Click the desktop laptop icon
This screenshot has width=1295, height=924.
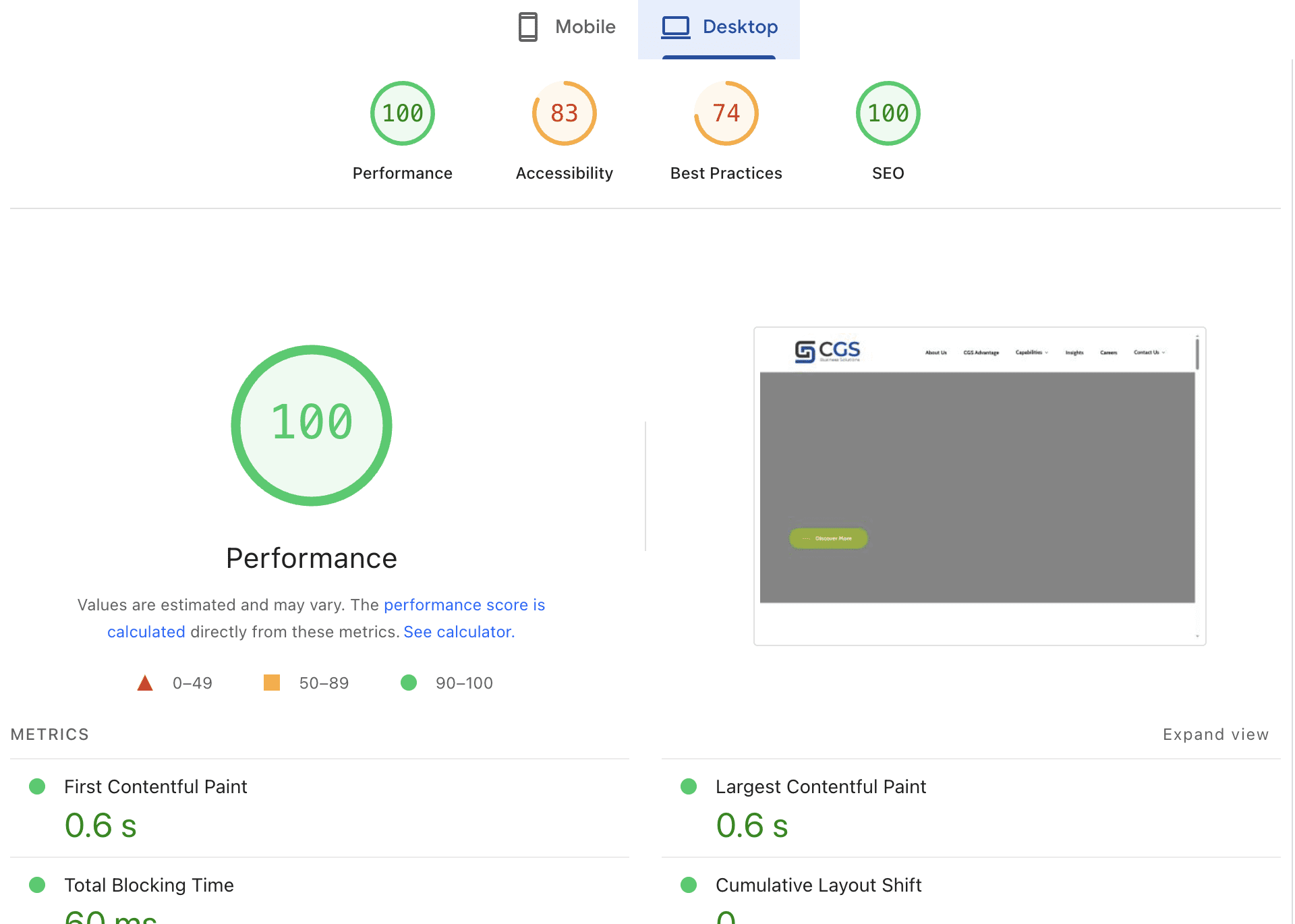click(x=676, y=27)
